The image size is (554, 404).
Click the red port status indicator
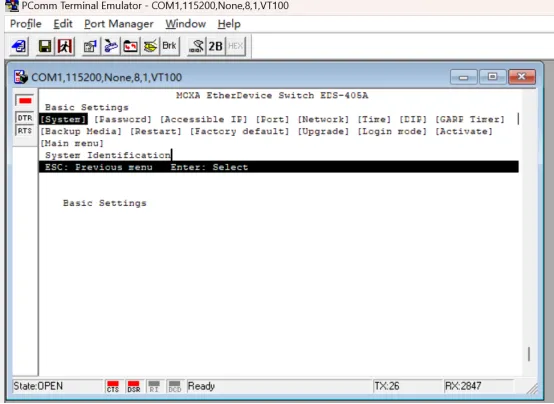(25, 101)
